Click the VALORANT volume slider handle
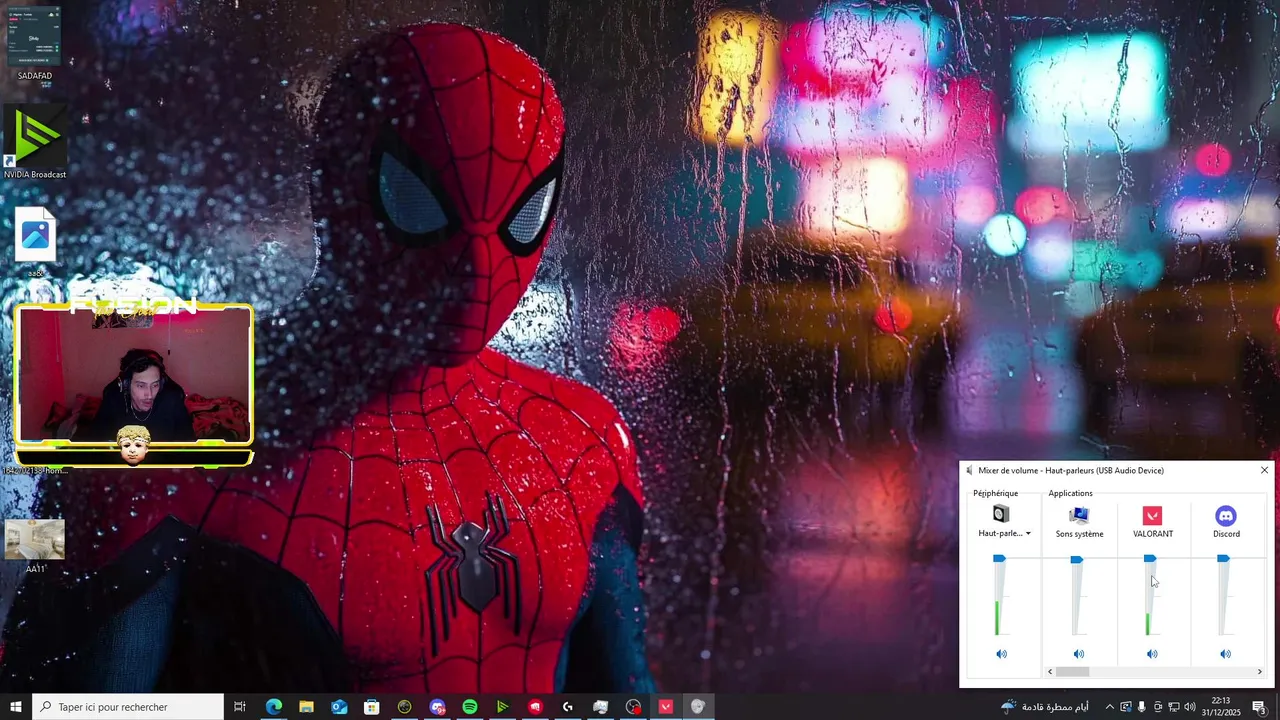Image resolution: width=1280 pixels, height=720 pixels. pos(1150,559)
